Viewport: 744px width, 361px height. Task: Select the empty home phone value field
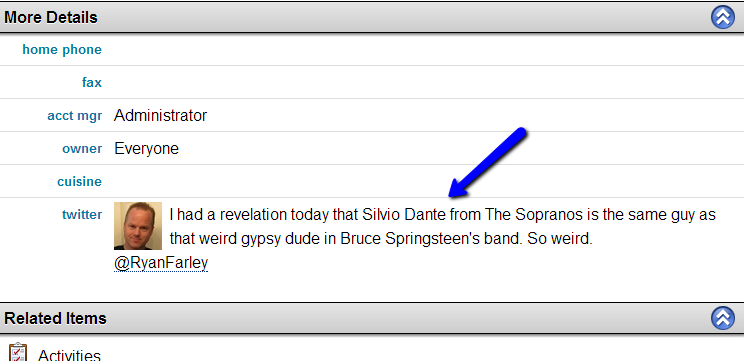[x=426, y=49]
